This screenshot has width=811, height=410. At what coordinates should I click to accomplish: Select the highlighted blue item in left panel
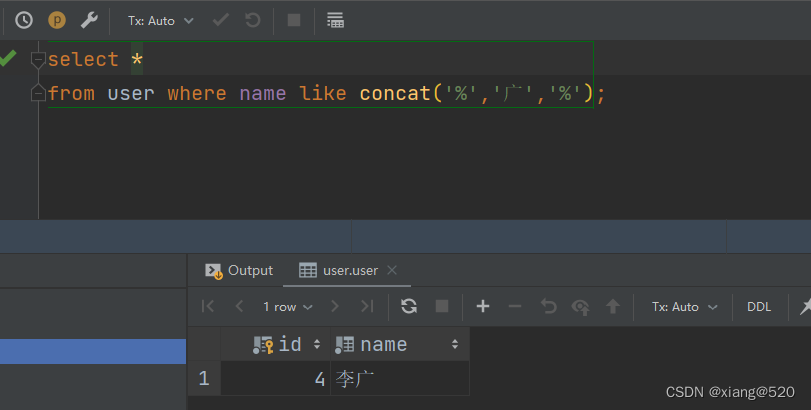click(93, 352)
